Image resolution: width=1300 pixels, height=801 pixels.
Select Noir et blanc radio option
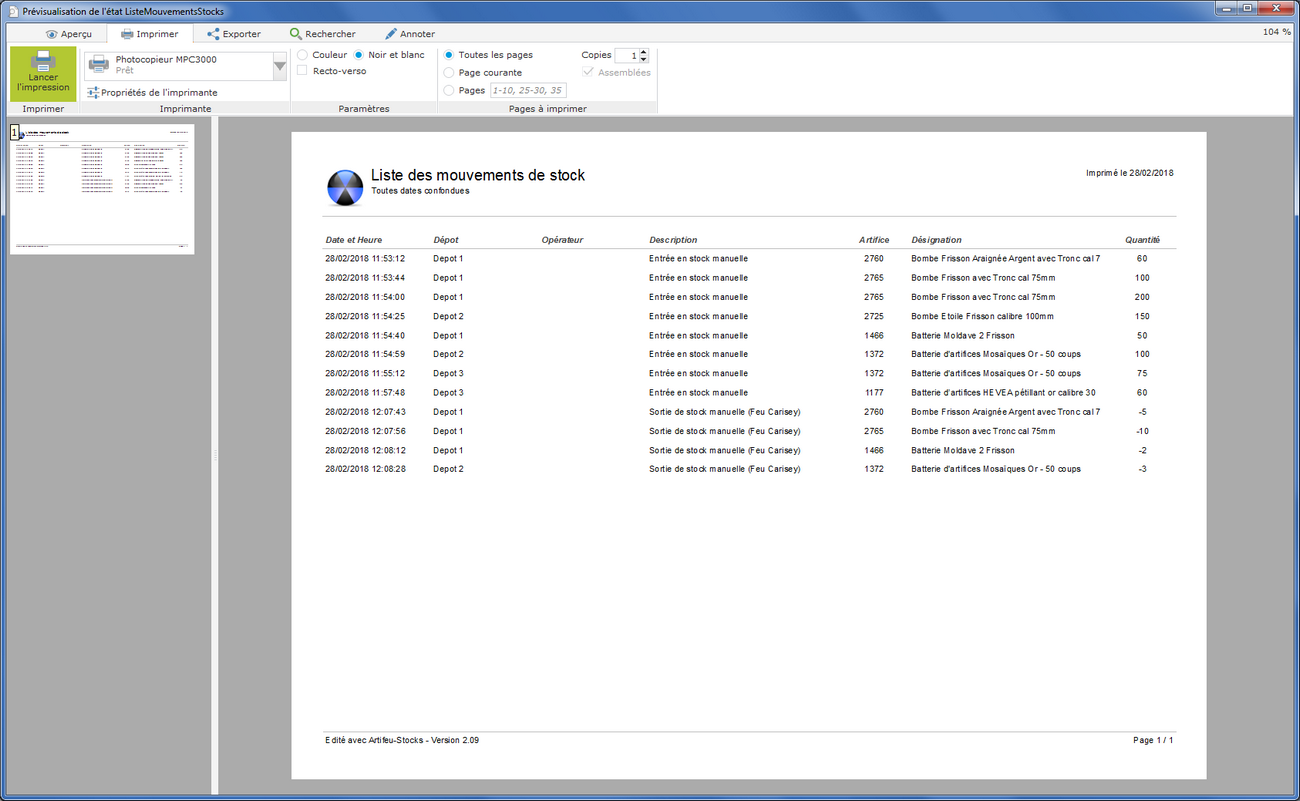tap(359, 55)
